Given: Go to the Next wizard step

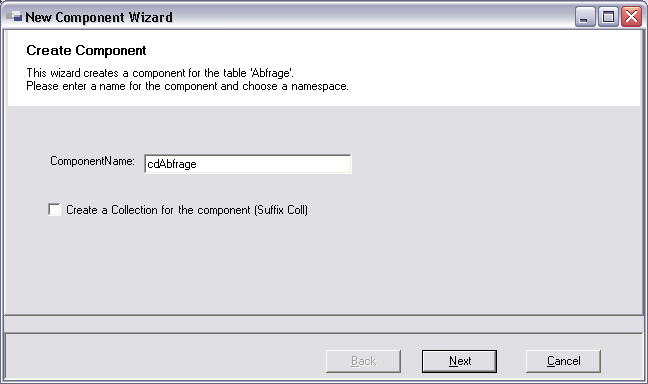Looking at the screenshot, I should [459, 361].
